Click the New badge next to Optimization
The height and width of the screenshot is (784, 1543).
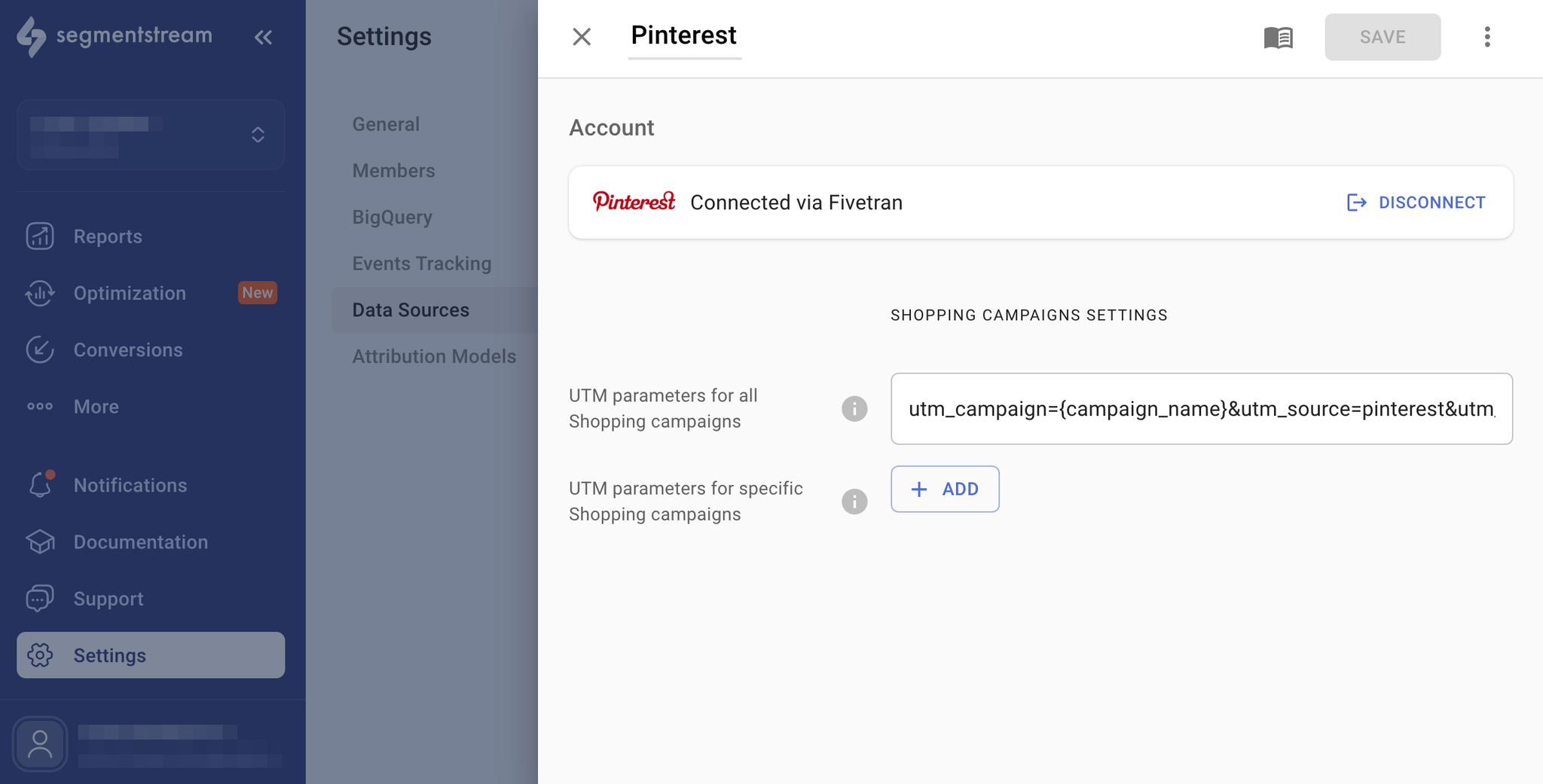(258, 293)
